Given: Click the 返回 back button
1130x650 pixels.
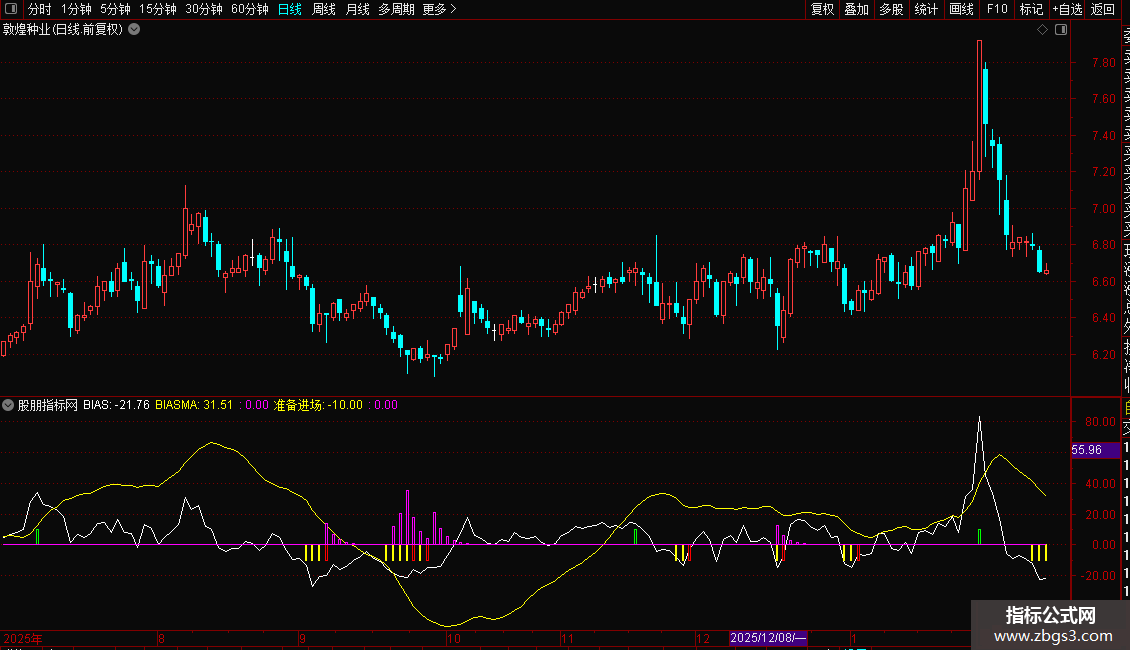Looking at the screenshot, I should pyautogui.click(x=1103, y=9).
